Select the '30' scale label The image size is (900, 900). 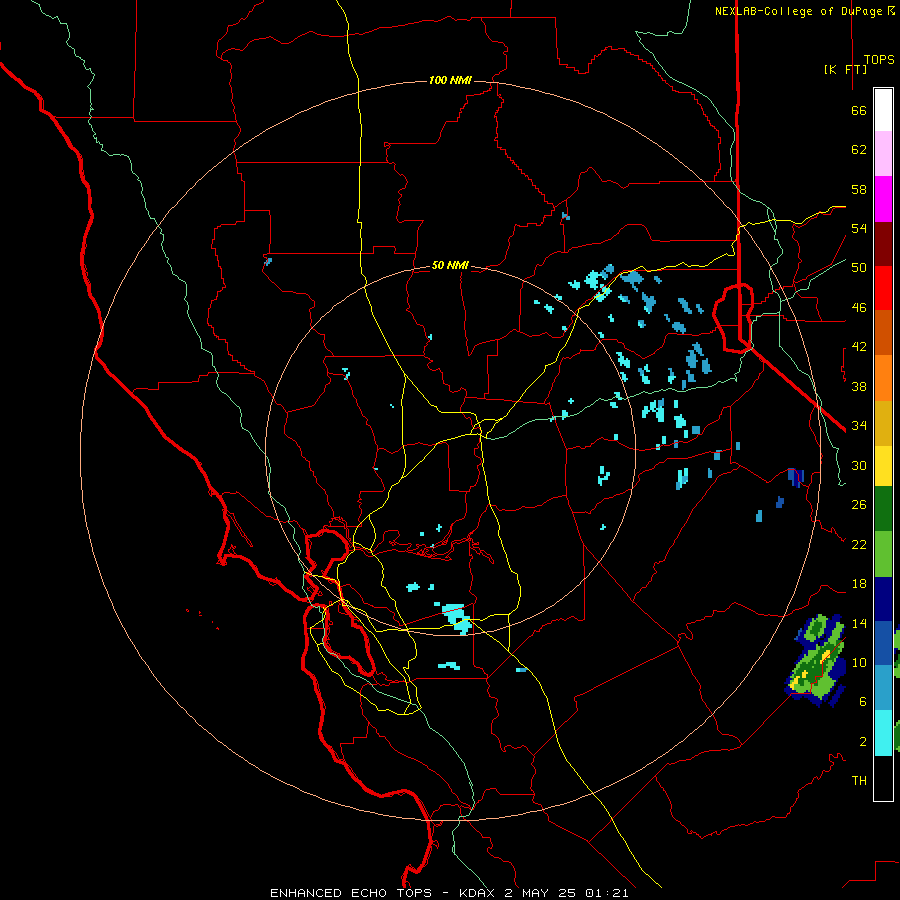859,465
